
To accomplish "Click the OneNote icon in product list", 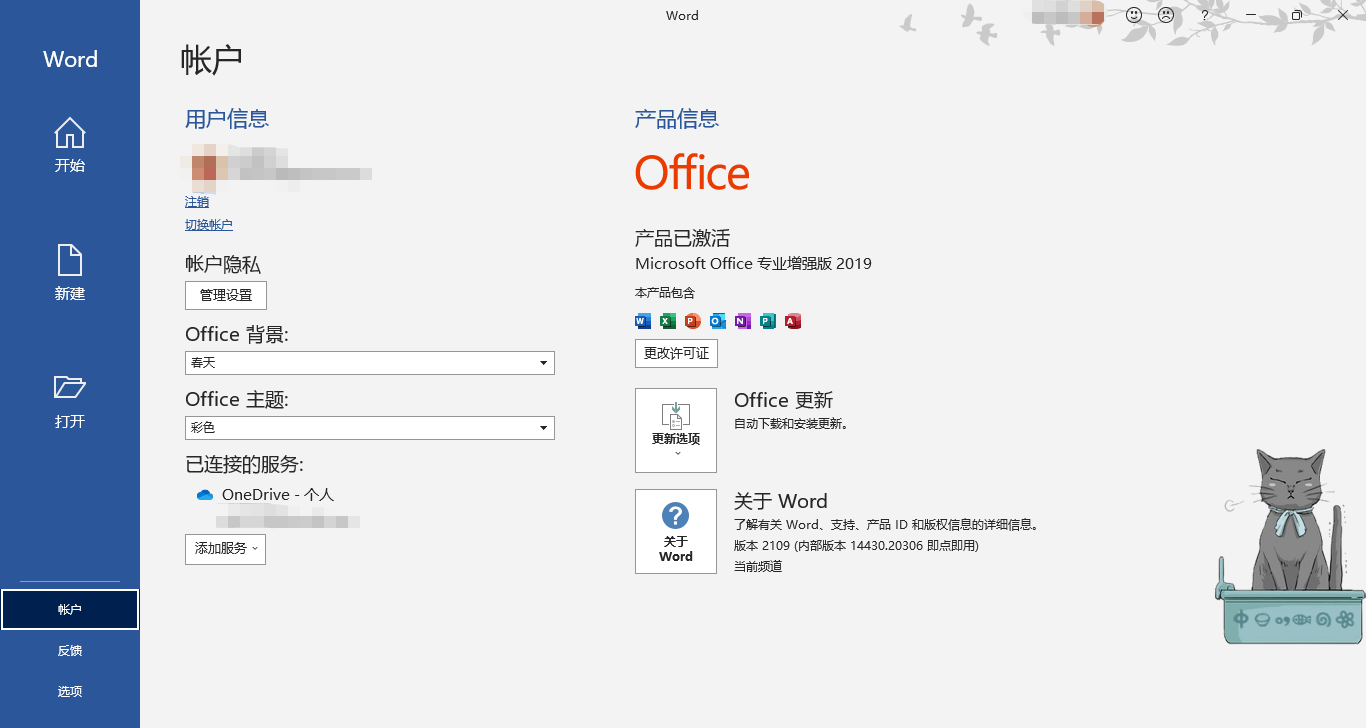I will pos(742,321).
